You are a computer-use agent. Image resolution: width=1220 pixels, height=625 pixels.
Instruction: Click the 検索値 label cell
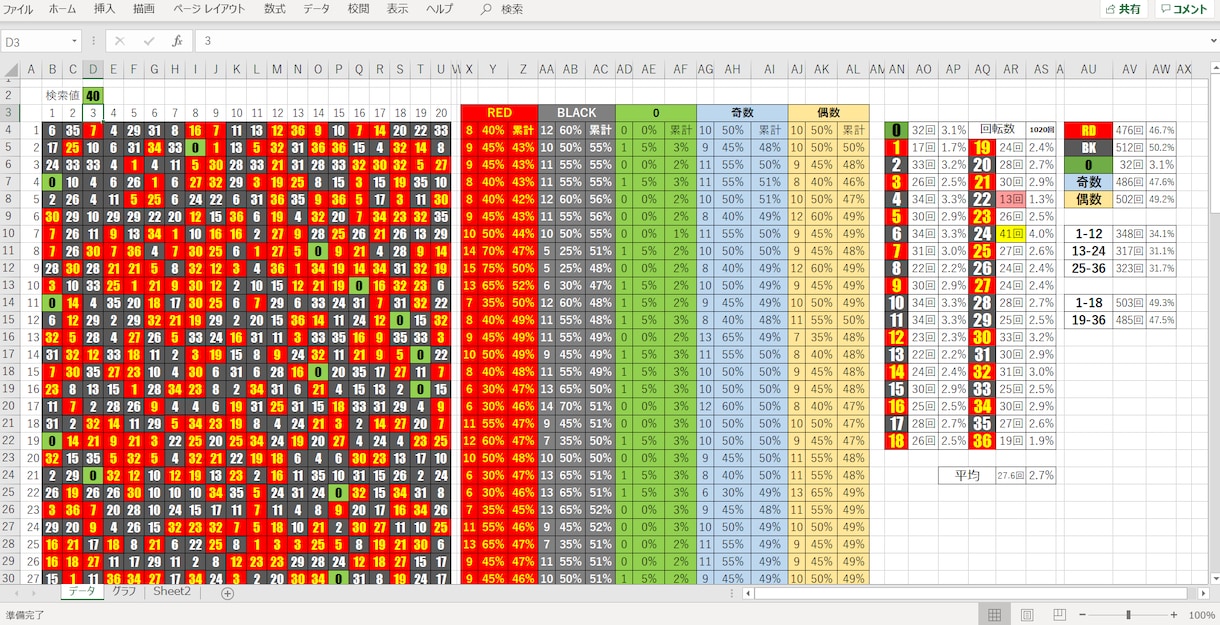62,95
